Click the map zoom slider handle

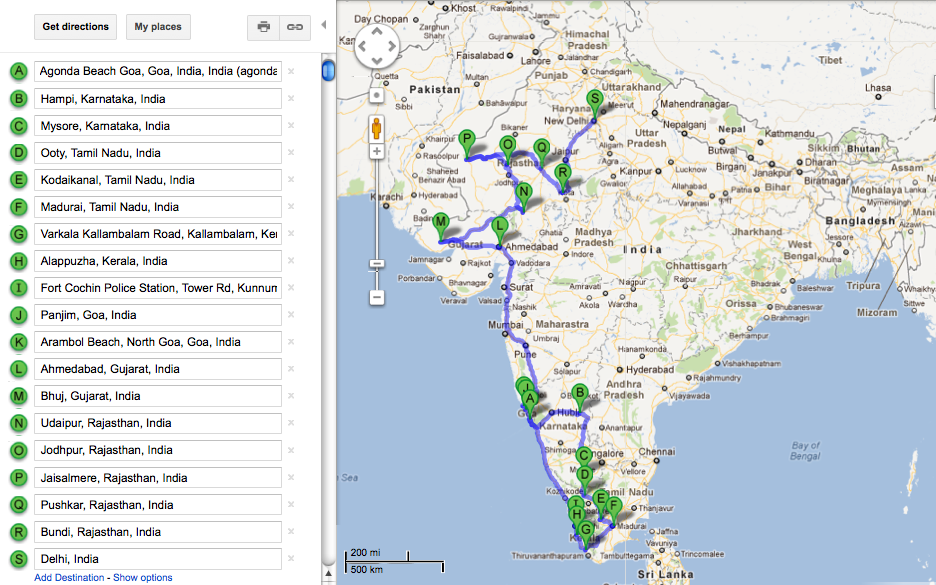pyautogui.click(x=376, y=264)
